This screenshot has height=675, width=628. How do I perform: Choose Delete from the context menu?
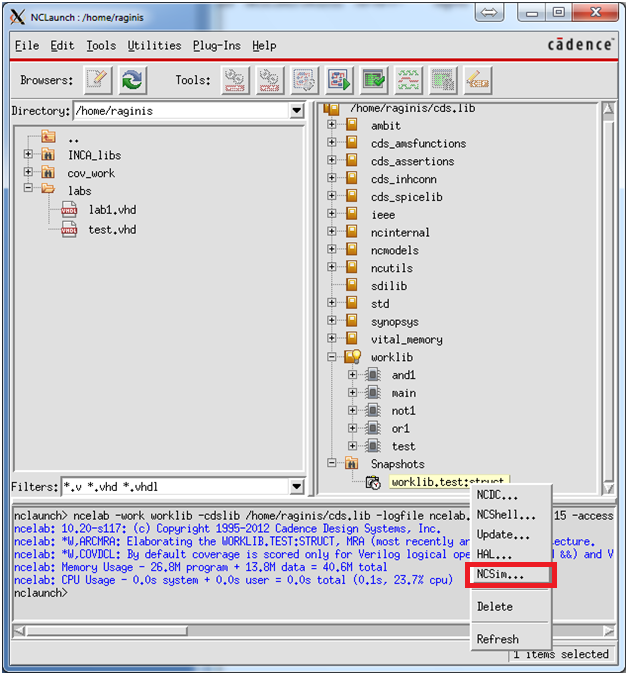click(511, 607)
